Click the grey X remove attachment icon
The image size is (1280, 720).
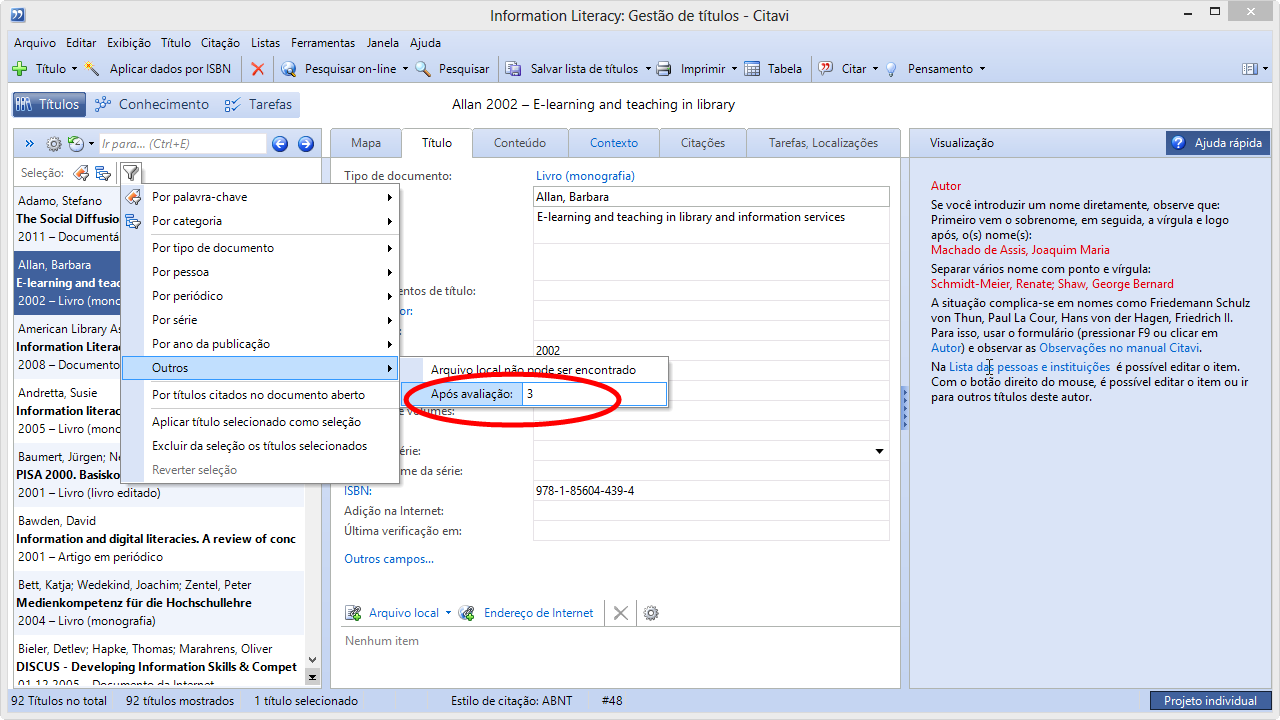tap(621, 613)
